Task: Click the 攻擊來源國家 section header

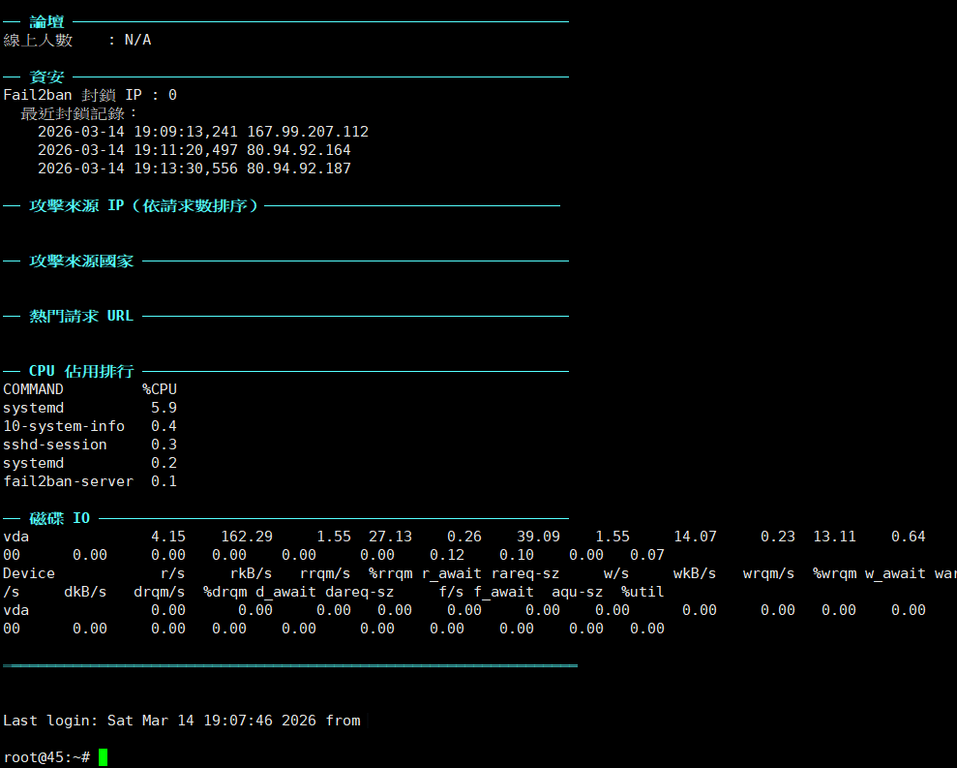Action: click(81, 261)
